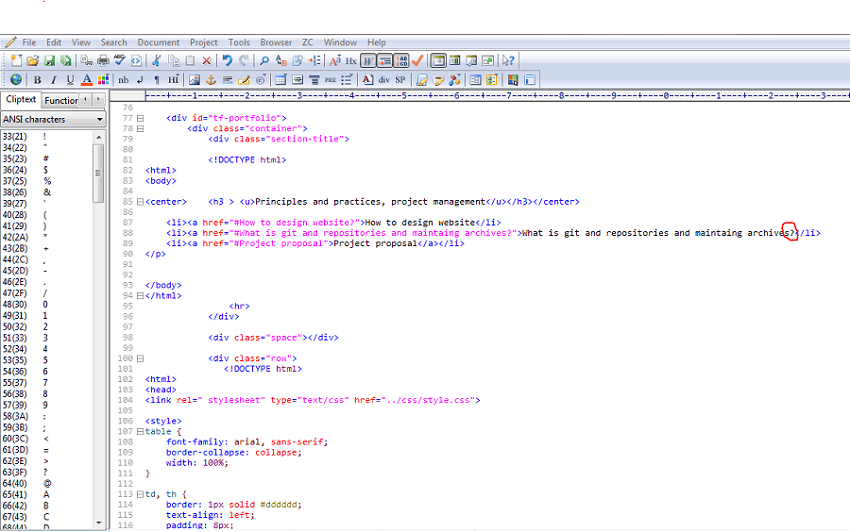The width and height of the screenshot is (850, 532).
Task: Undo the last edit with the Undo arrow
Action: (227, 61)
